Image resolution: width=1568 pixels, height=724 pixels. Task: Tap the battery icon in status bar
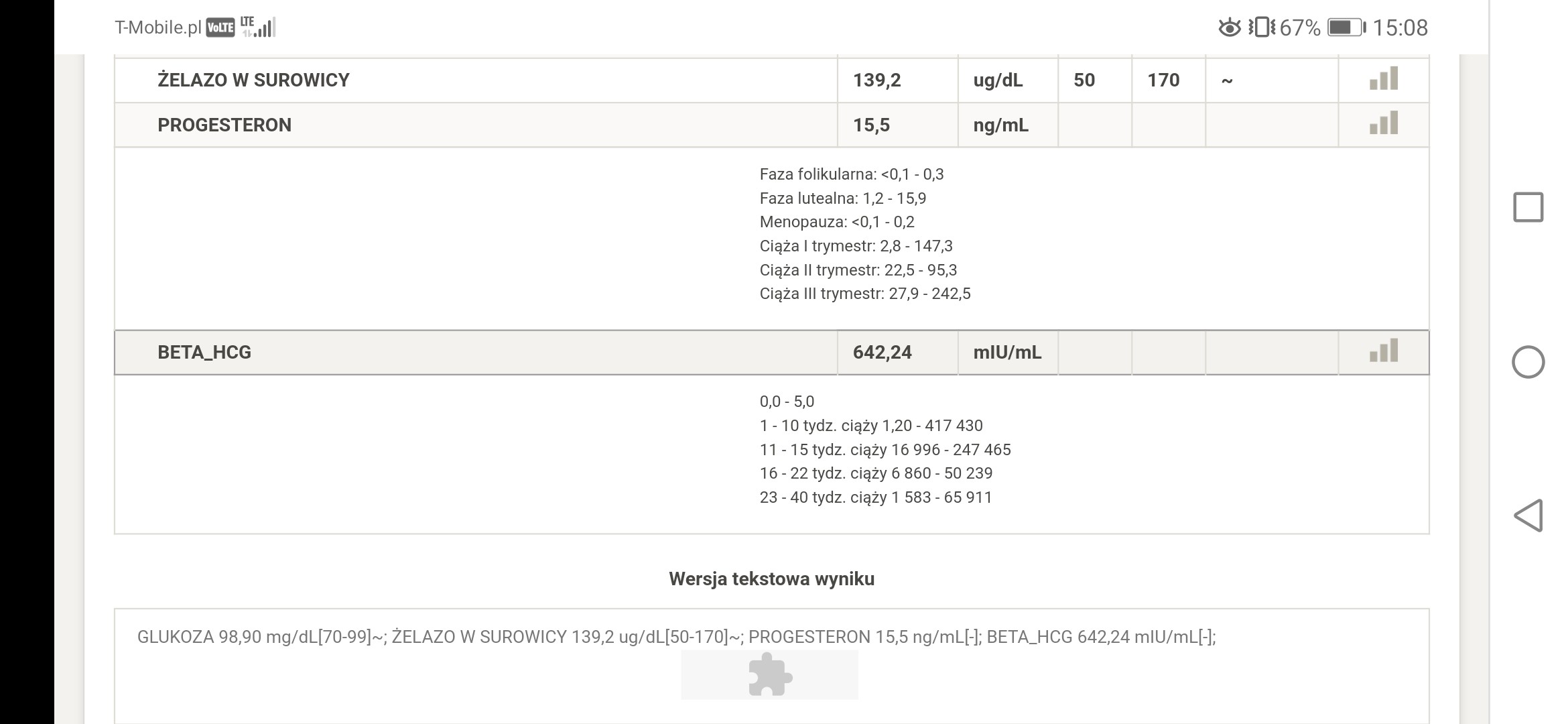1346,27
